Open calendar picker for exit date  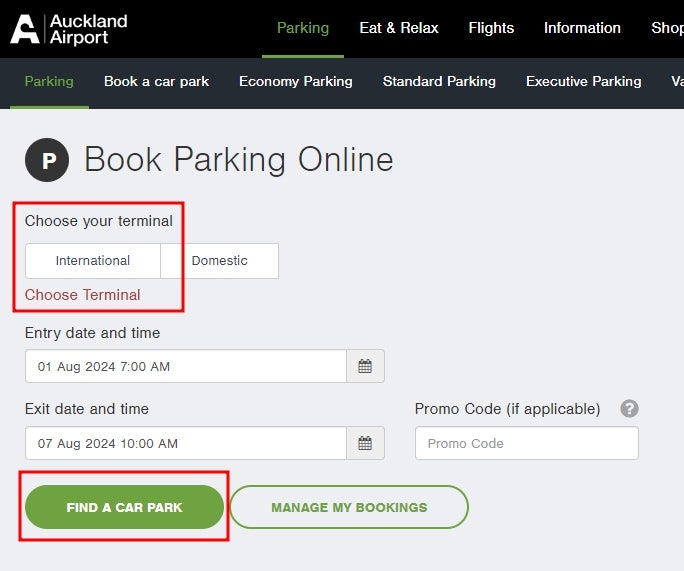point(365,443)
